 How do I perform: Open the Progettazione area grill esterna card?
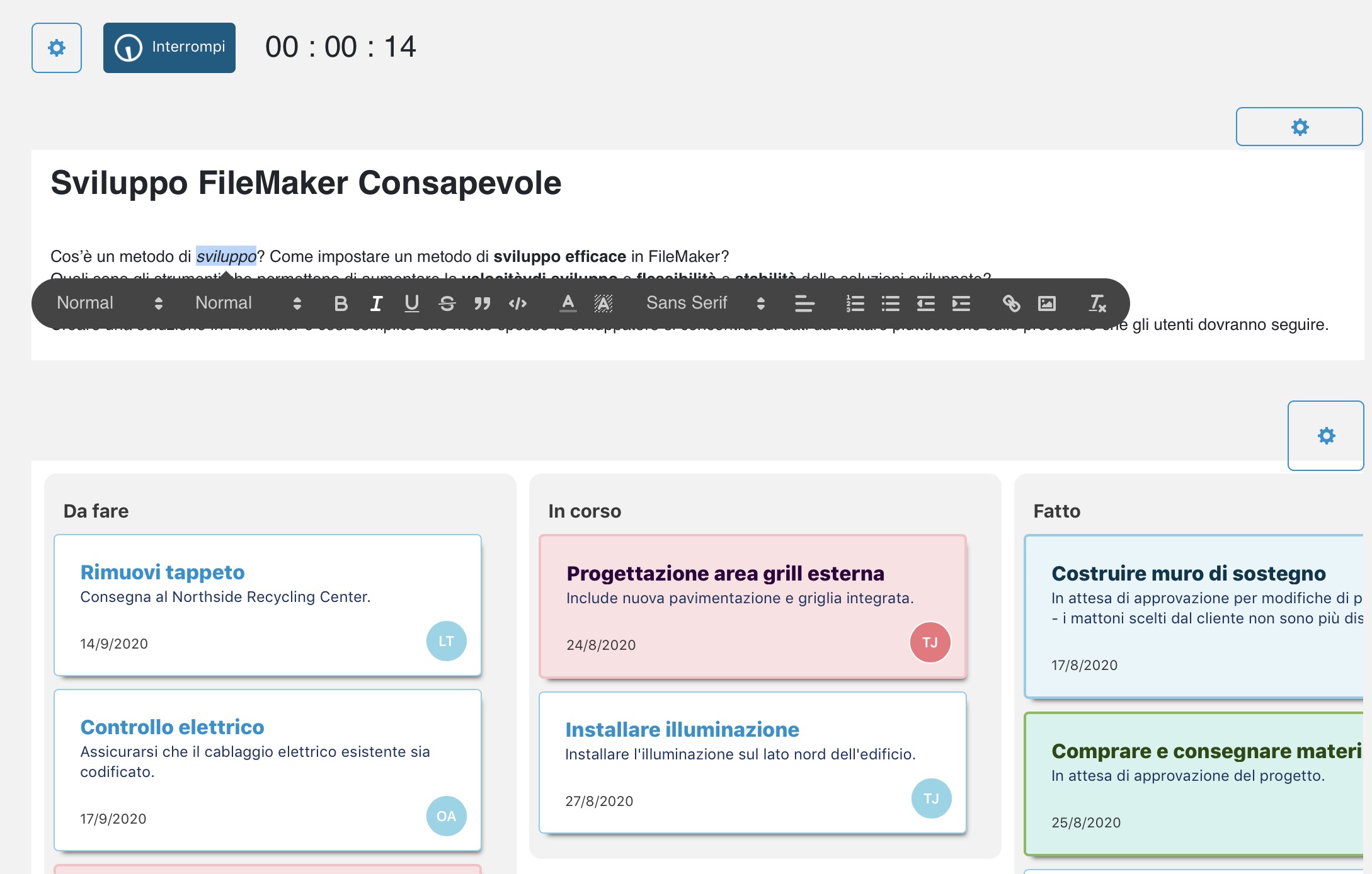click(x=753, y=606)
